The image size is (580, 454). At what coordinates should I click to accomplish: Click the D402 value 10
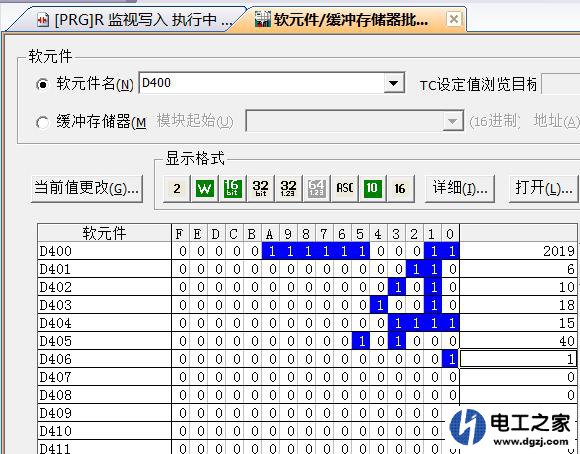click(518, 287)
